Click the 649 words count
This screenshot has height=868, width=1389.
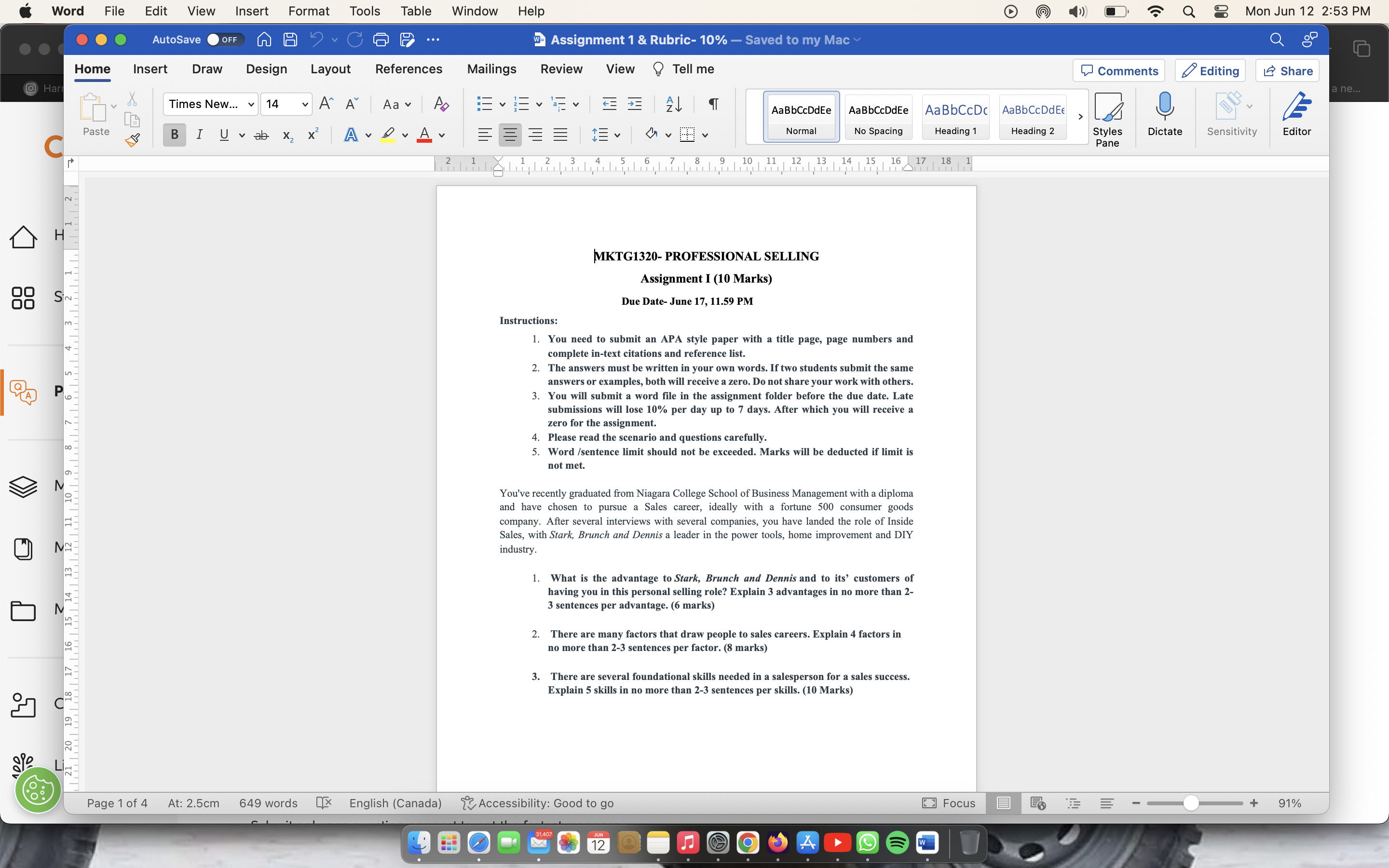click(x=268, y=802)
